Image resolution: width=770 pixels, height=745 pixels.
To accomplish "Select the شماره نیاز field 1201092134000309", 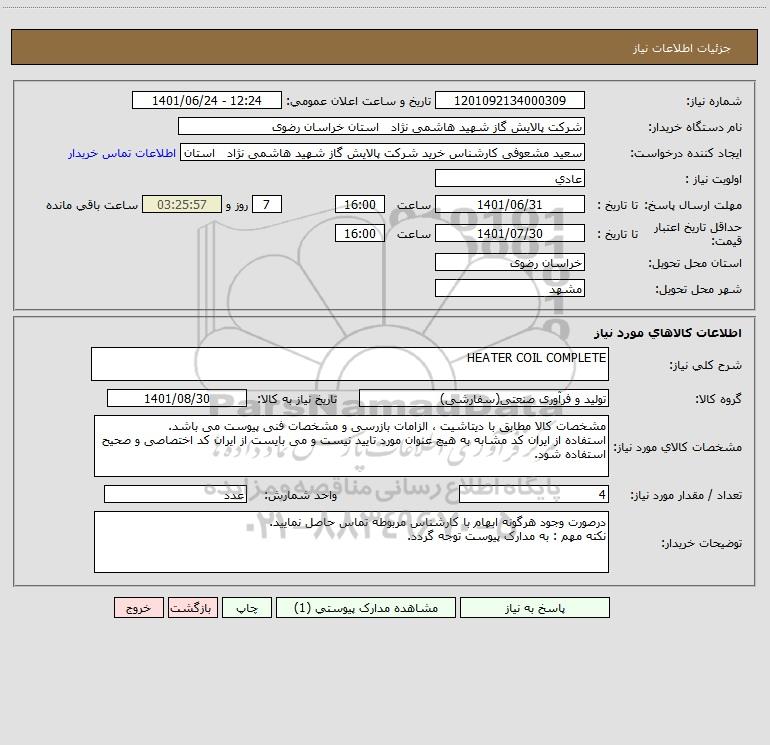I will [510, 100].
